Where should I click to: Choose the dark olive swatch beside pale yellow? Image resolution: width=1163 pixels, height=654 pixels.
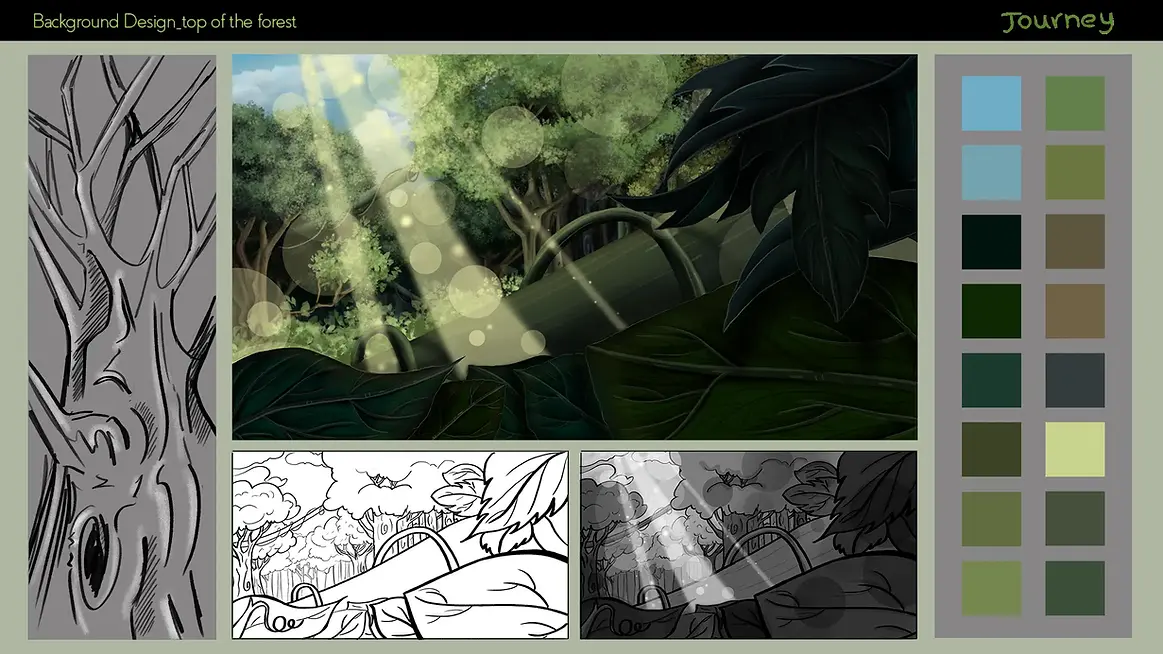point(992,449)
